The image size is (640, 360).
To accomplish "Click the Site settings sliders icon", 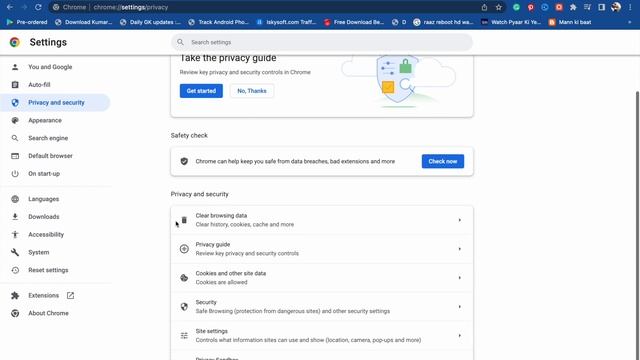I will pos(184,336).
